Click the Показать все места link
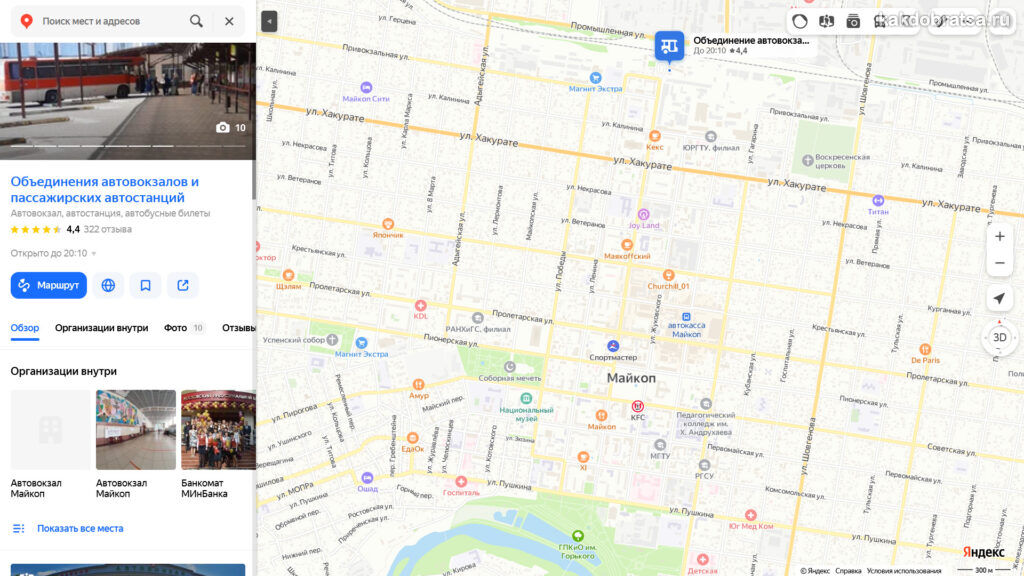 [80, 528]
